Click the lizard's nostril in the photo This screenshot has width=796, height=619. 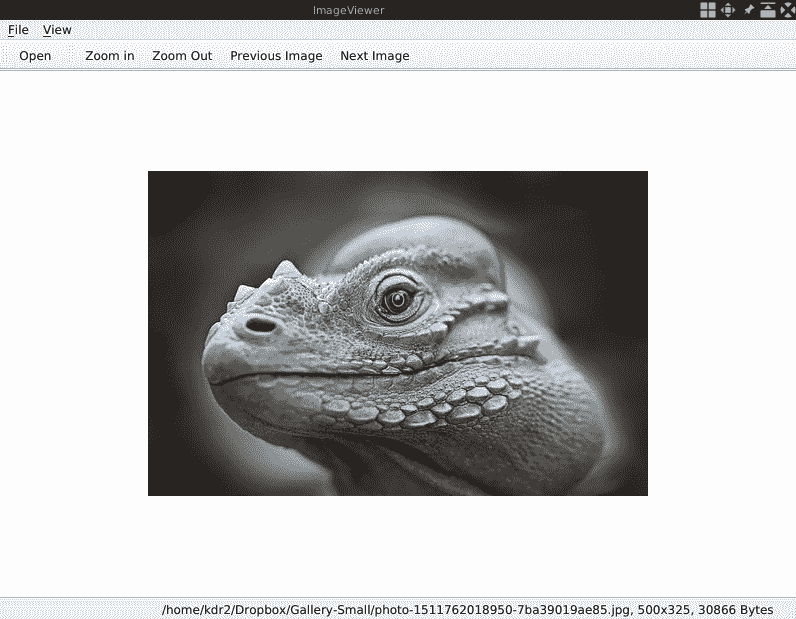coord(261,324)
